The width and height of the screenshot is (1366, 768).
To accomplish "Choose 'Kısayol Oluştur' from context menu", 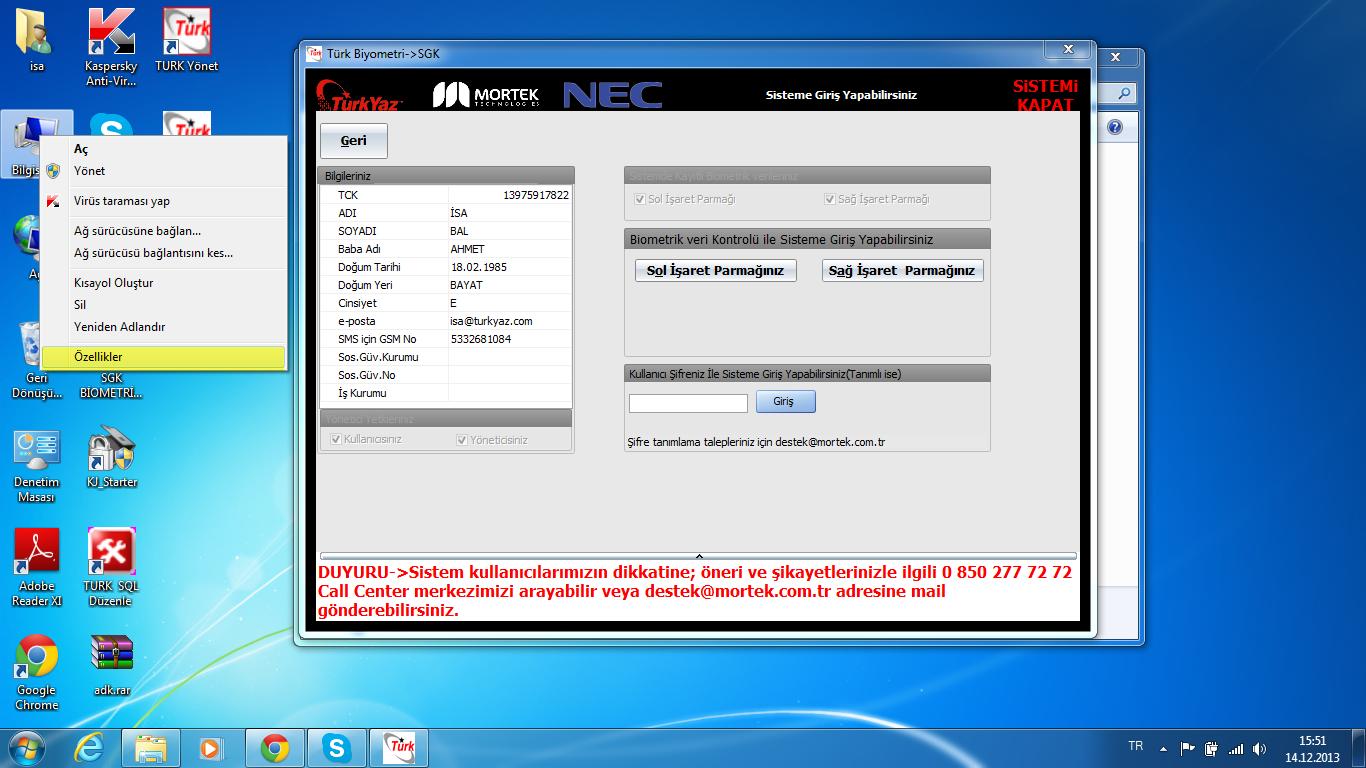I will [x=164, y=283].
